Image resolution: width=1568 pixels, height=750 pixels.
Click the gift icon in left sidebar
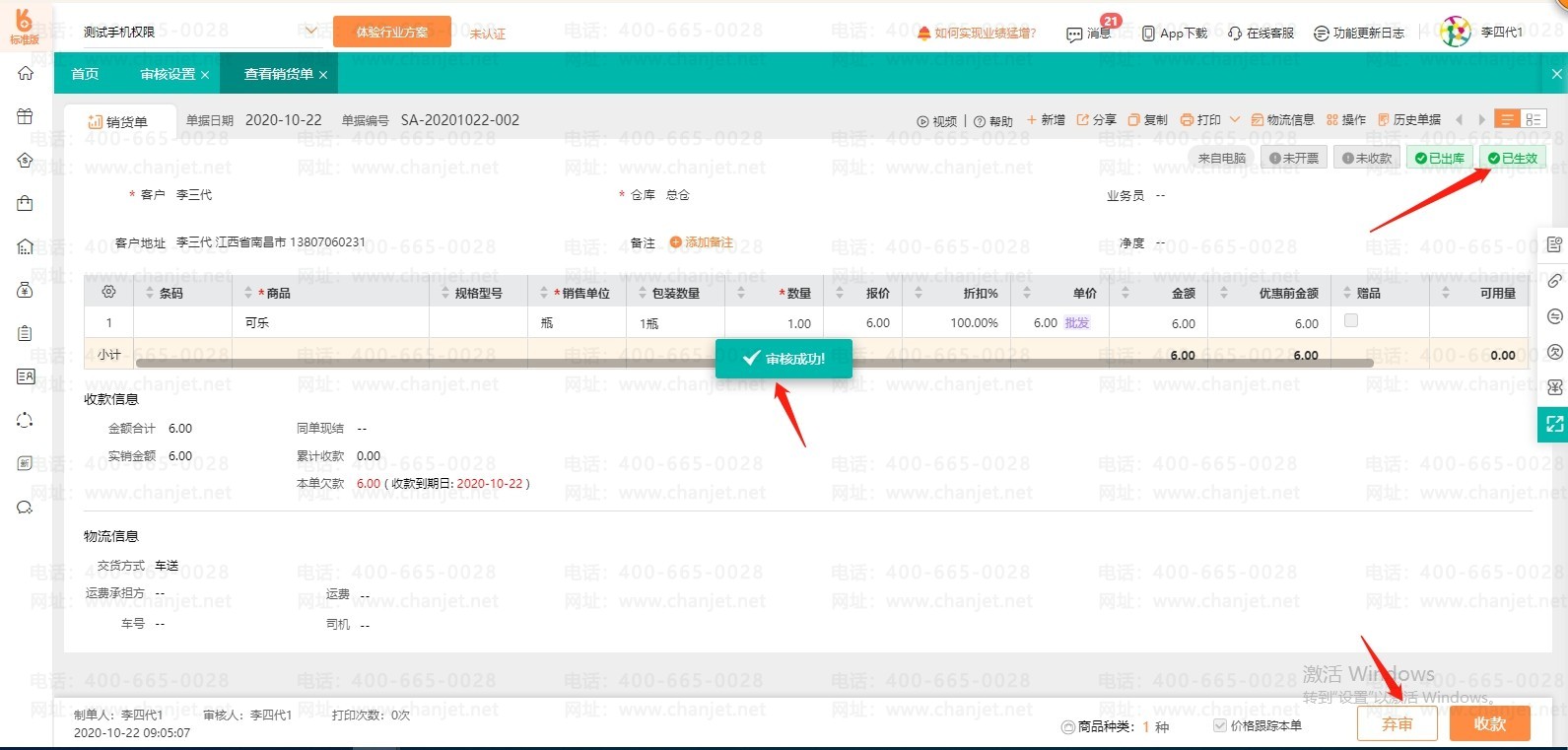(x=26, y=116)
